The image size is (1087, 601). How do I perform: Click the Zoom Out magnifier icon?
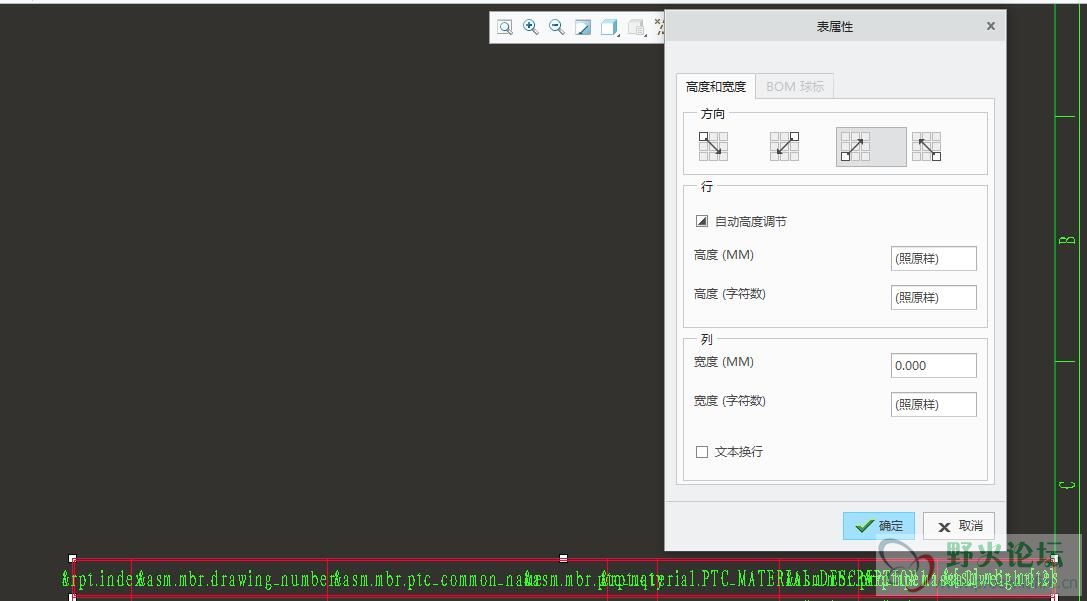557,27
